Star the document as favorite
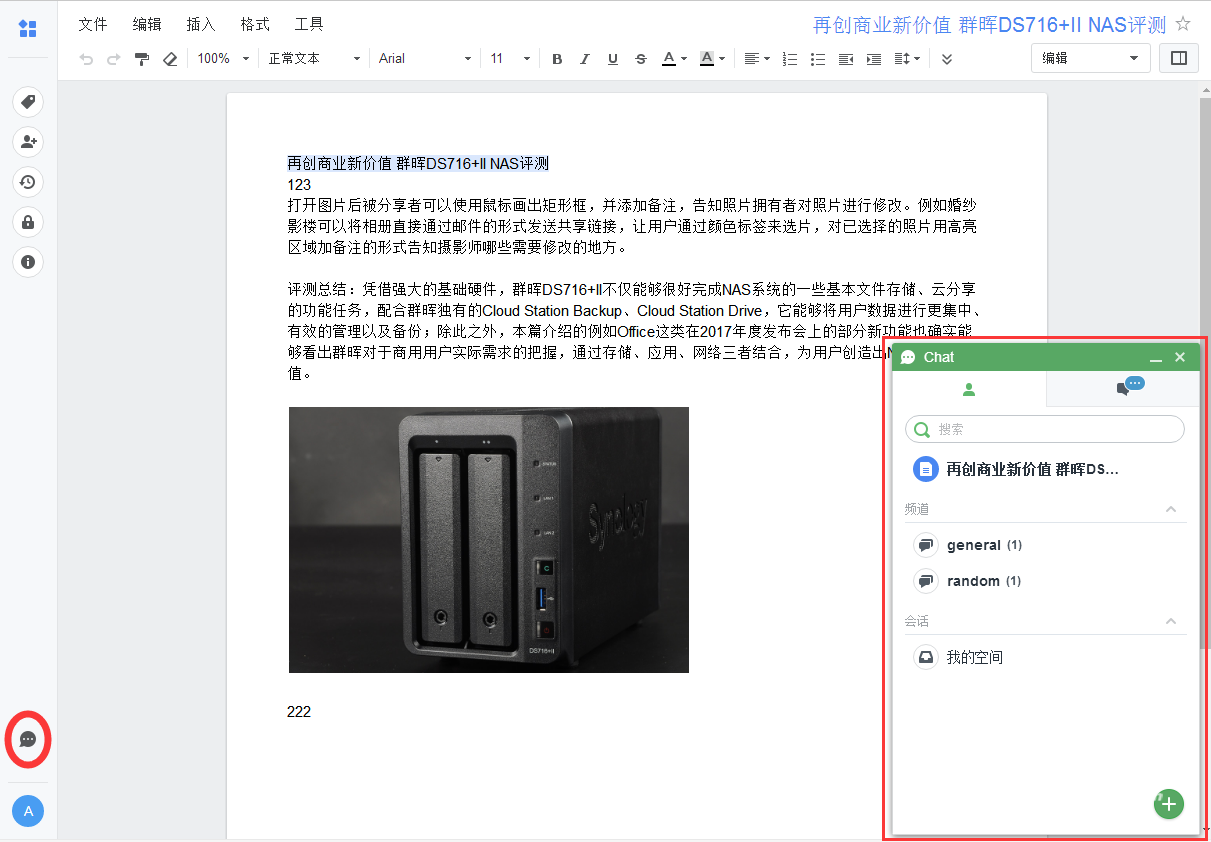The height and width of the screenshot is (842, 1211). (1183, 24)
